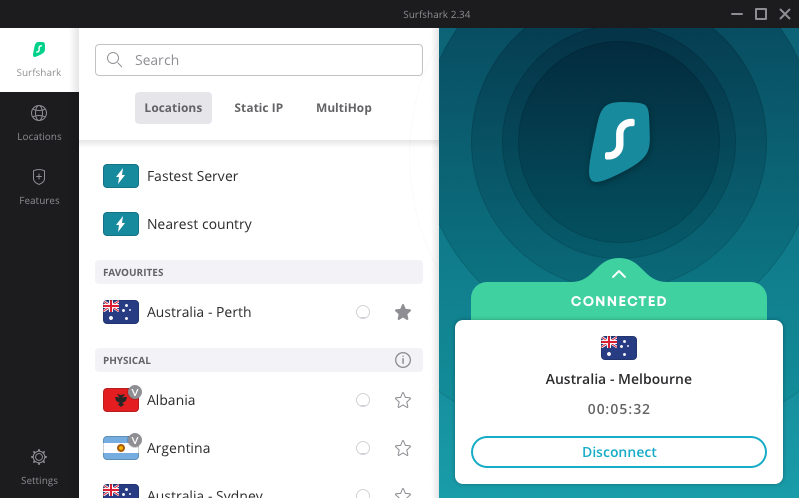
Task: Remove Australia - Perth from favourites star
Action: (x=403, y=312)
